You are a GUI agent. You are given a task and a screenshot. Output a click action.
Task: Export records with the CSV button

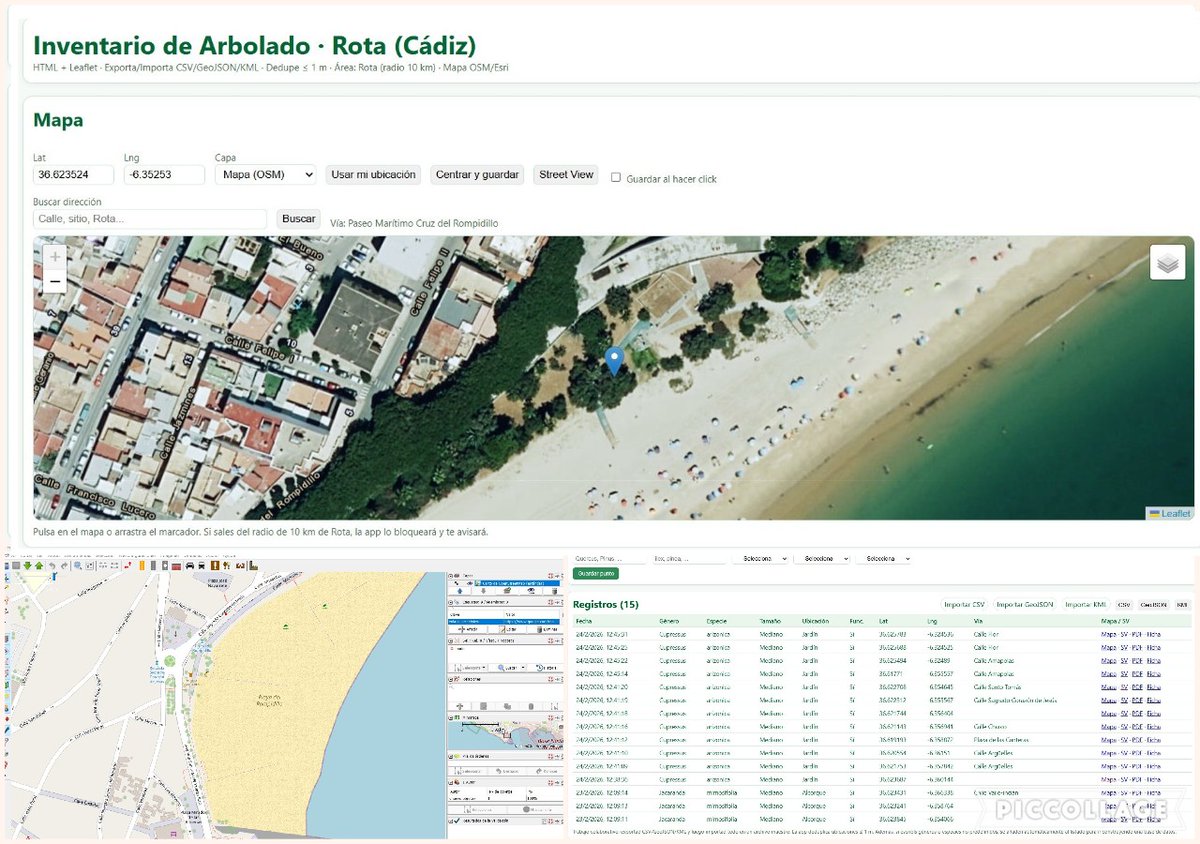pyautogui.click(x=1124, y=605)
